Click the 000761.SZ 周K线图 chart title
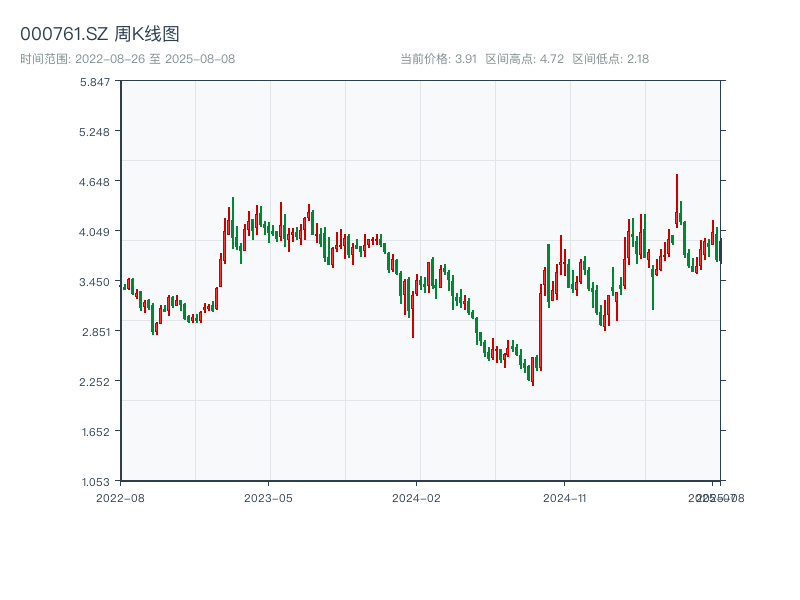This screenshot has height=600, width=800. (x=100, y=34)
